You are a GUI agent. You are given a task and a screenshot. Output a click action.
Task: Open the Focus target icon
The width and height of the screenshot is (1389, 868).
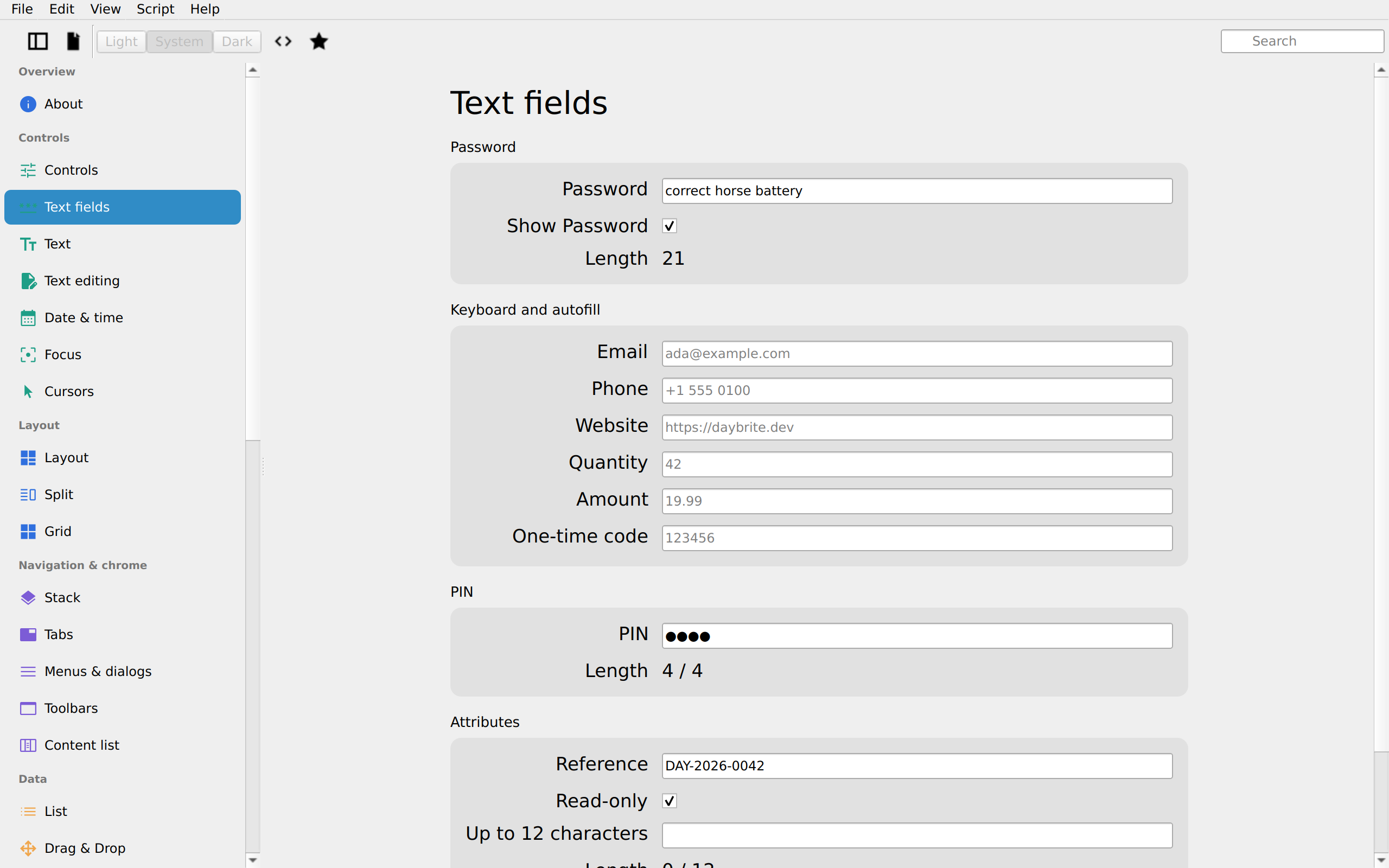tap(28, 354)
